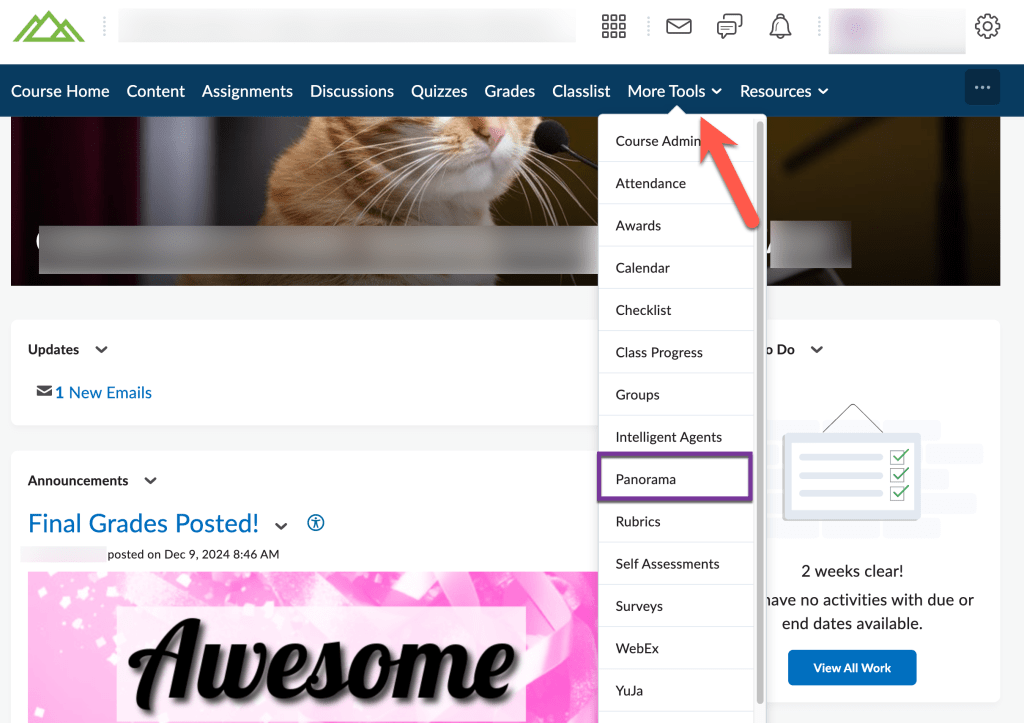Click the View All Work button

(x=851, y=667)
